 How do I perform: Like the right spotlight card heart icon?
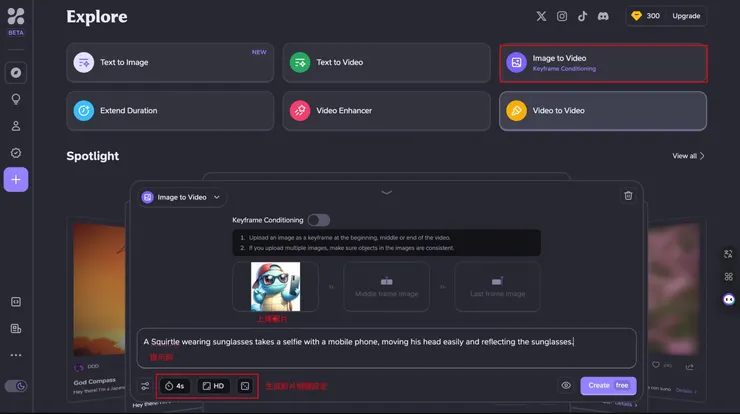click(656, 365)
